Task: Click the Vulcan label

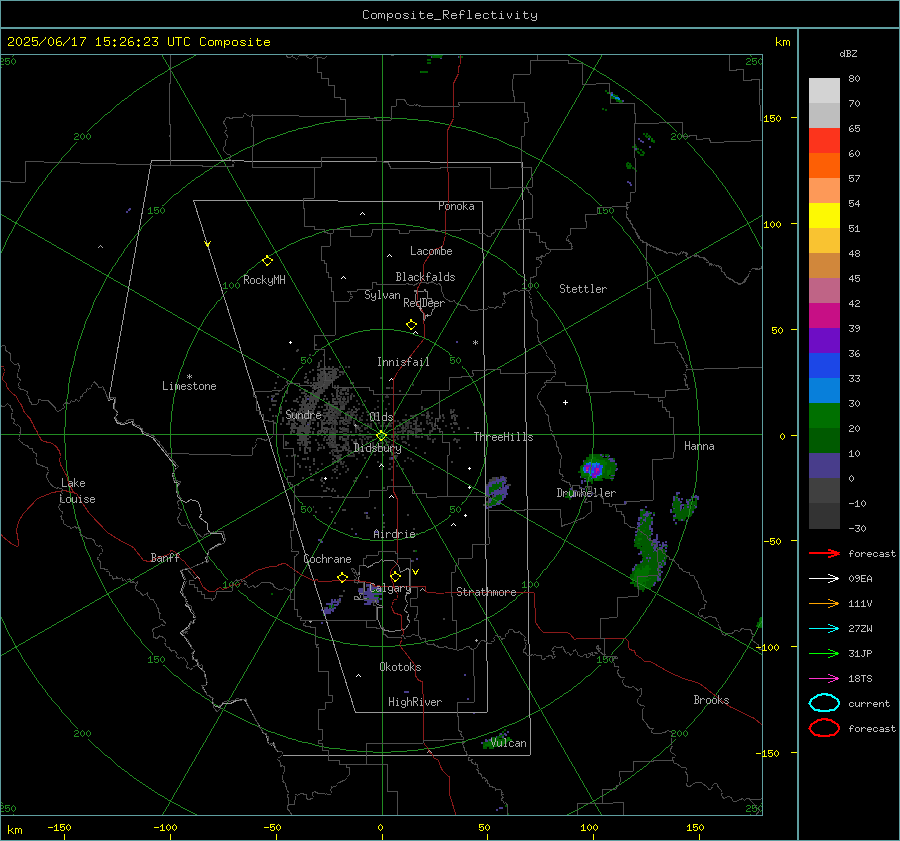Action: click(509, 743)
